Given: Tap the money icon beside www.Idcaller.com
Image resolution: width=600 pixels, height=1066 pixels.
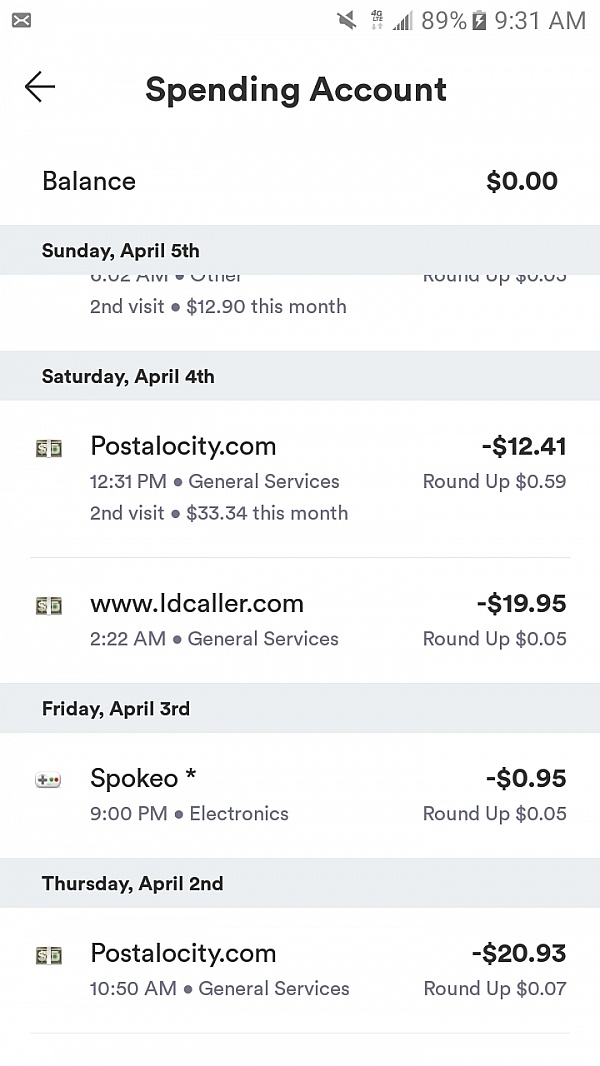Looking at the screenshot, I should [49, 605].
